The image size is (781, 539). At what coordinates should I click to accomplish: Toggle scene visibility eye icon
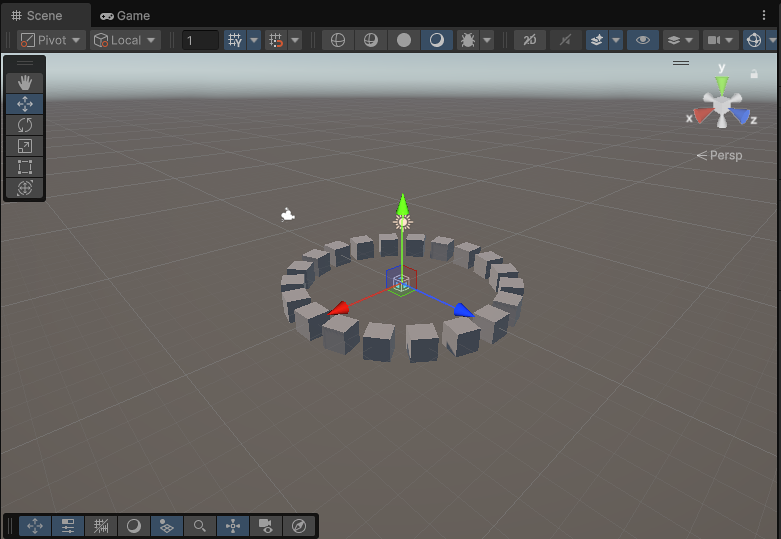(642, 40)
